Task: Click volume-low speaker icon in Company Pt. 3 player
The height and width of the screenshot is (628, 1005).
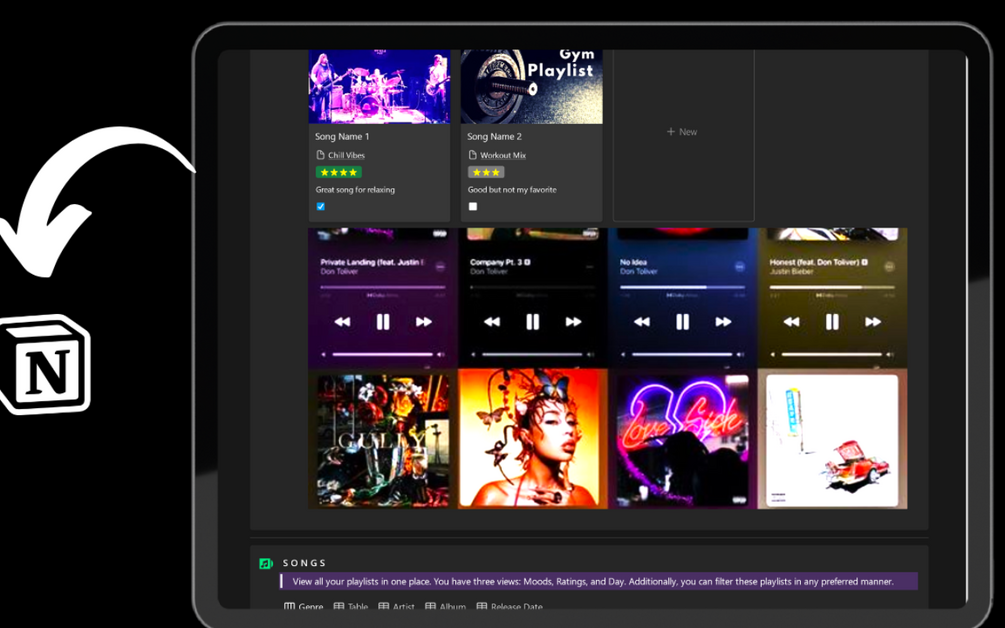Action: [x=474, y=354]
